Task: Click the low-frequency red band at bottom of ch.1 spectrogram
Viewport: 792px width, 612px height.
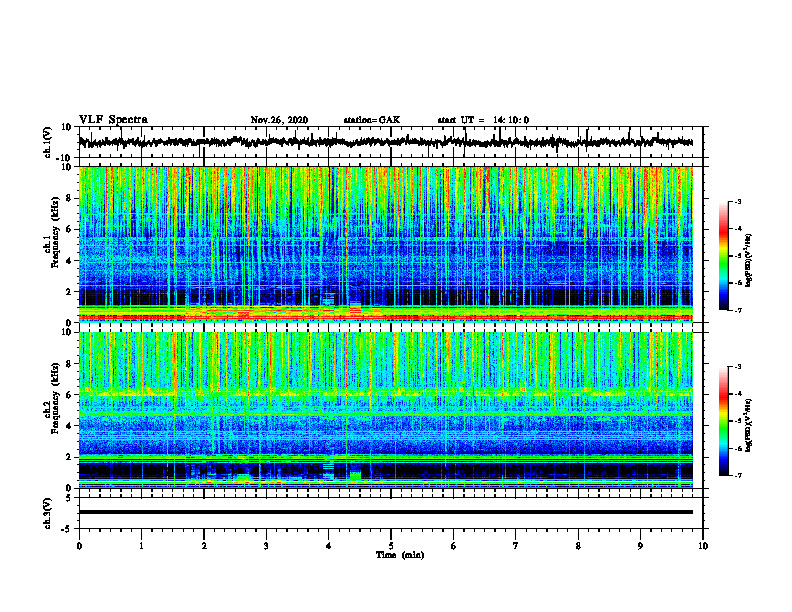Action: click(386, 317)
